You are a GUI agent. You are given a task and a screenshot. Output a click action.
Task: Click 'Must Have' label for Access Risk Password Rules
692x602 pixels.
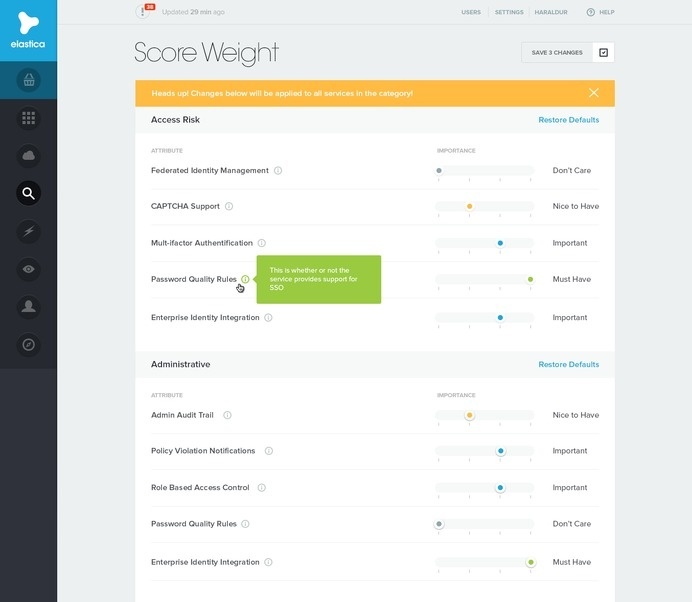(572, 279)
